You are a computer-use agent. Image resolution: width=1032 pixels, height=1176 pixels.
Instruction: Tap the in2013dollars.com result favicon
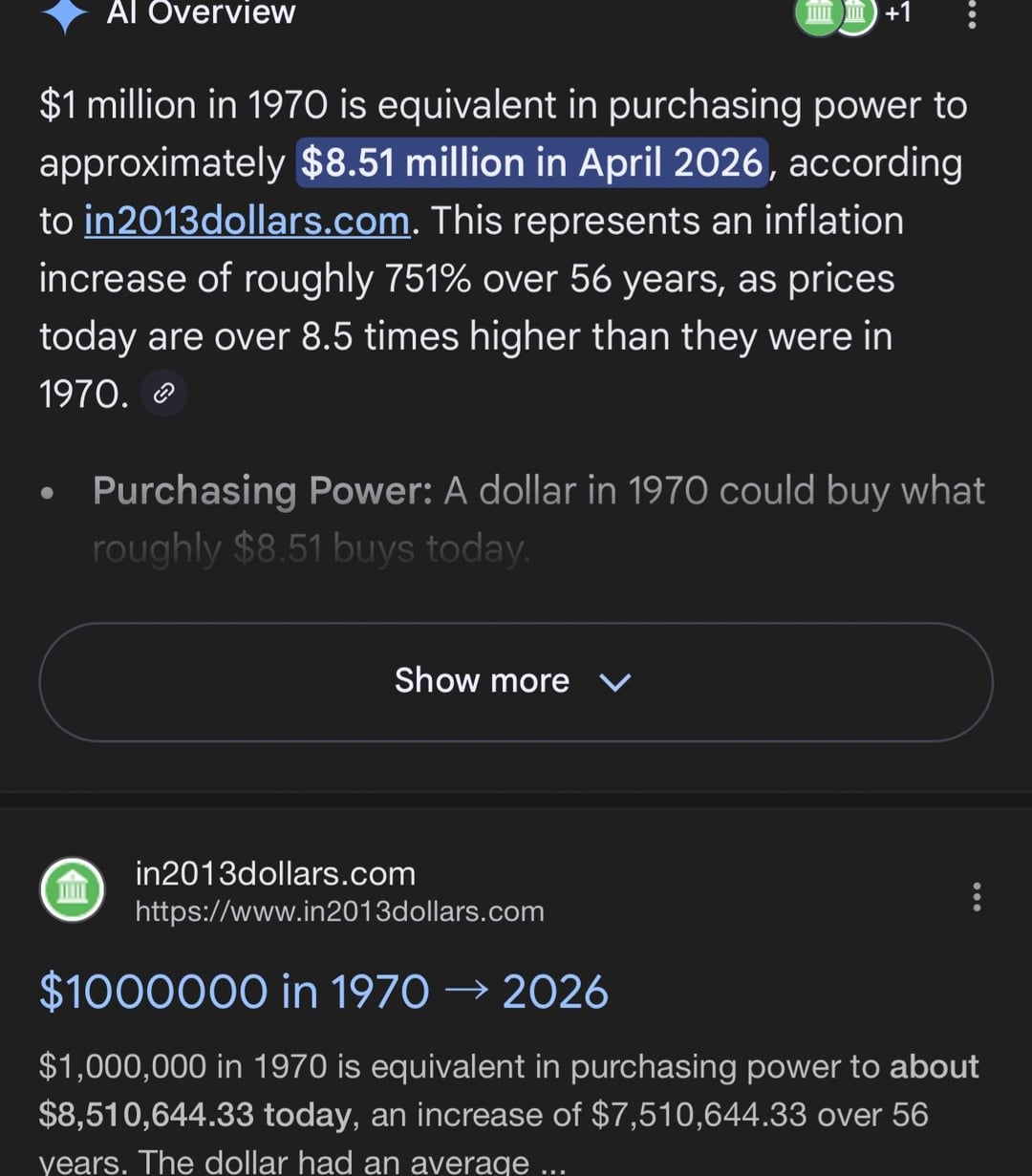tap(72, 890)
